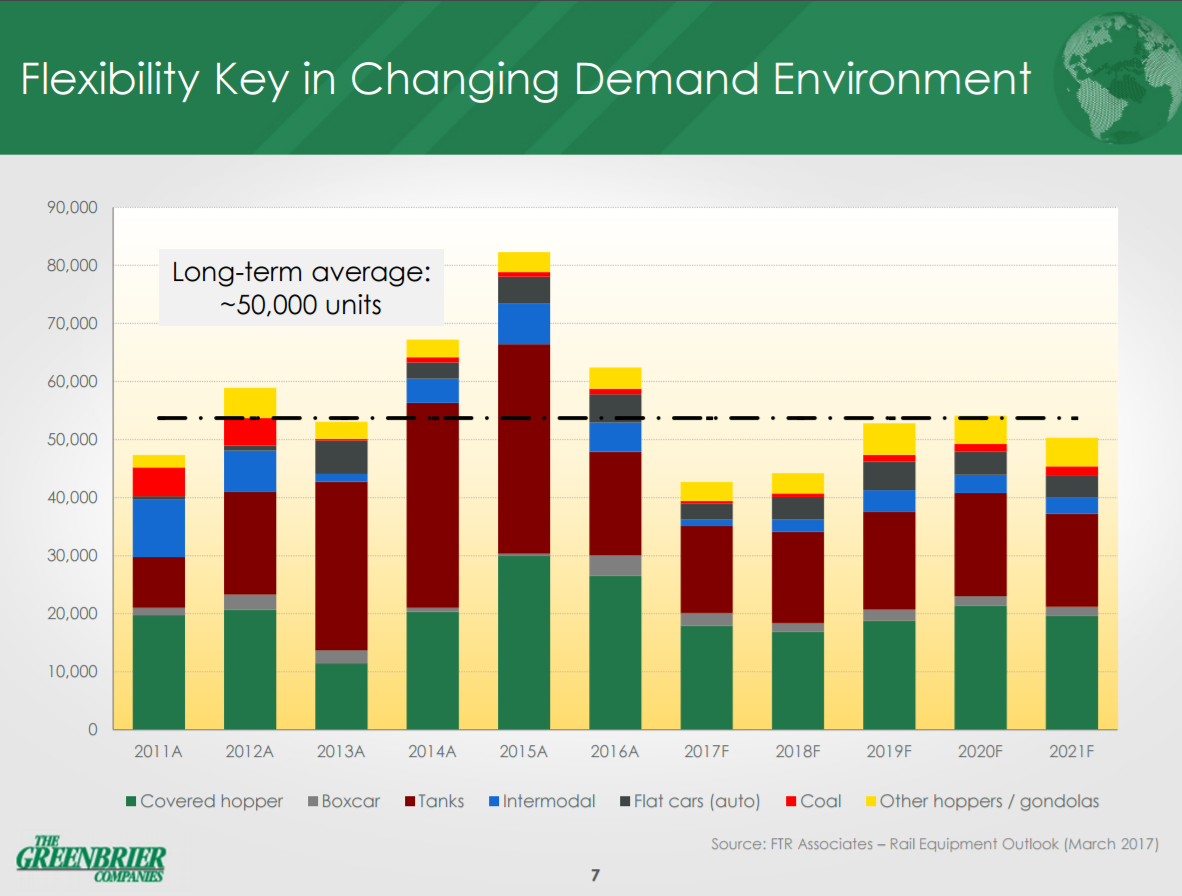Click the Long-term average annotation box

coord(301,288)
